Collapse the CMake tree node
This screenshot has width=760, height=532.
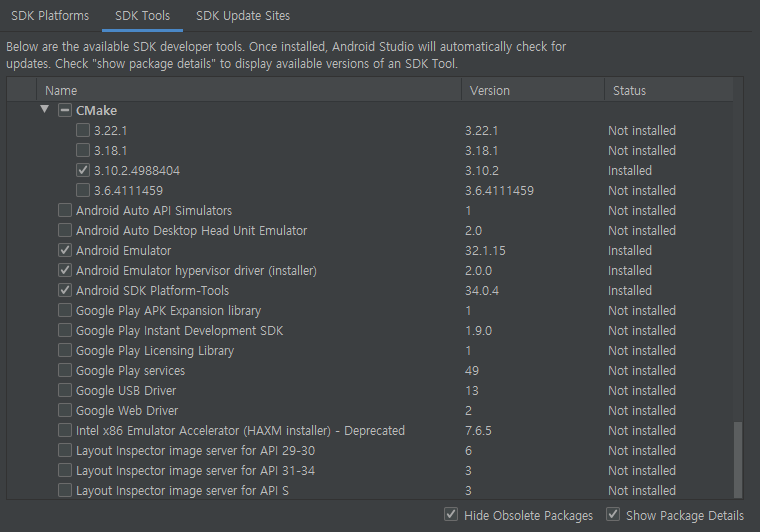tap(45, 110)
